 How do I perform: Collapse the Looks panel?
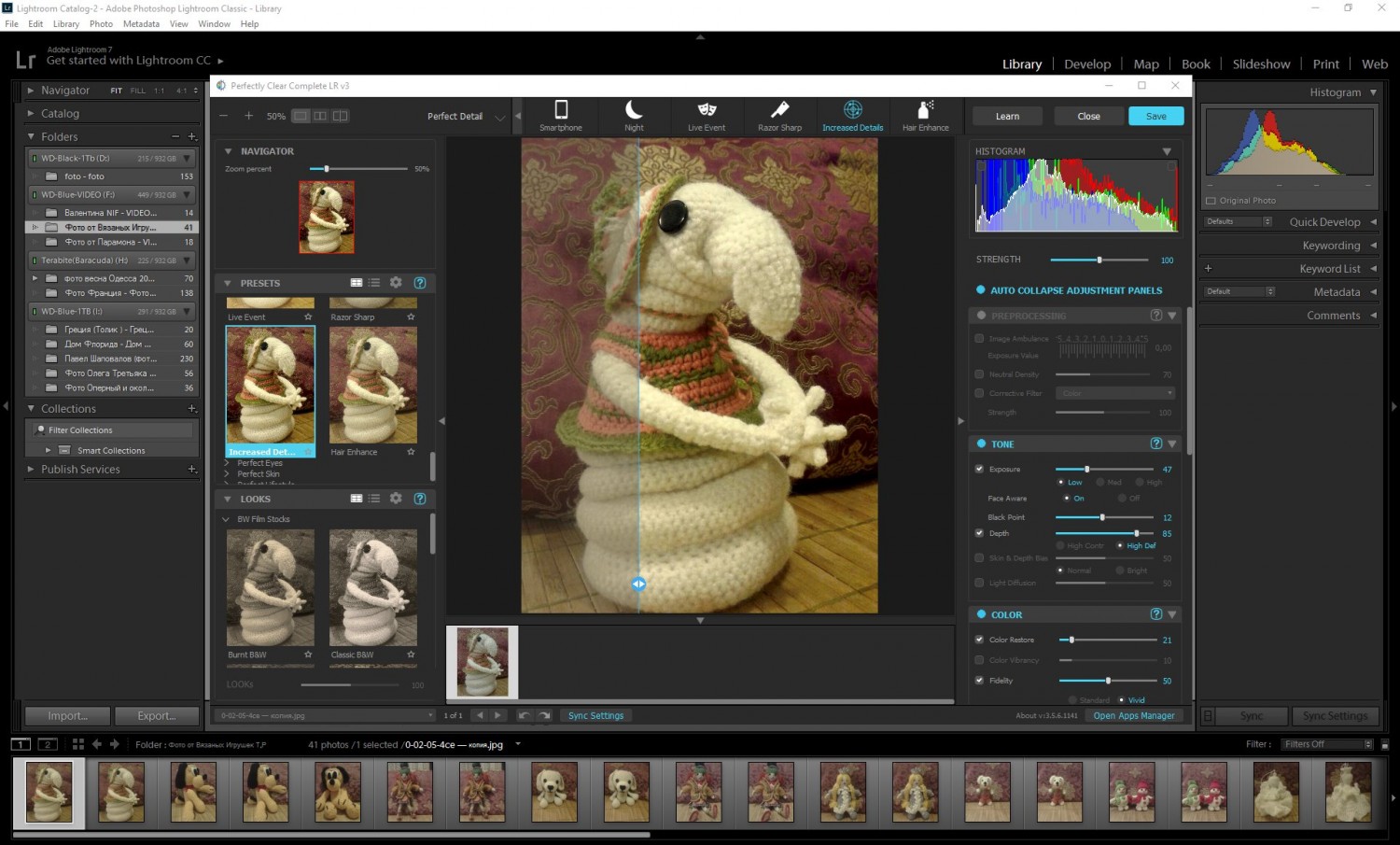click(228, 499)
